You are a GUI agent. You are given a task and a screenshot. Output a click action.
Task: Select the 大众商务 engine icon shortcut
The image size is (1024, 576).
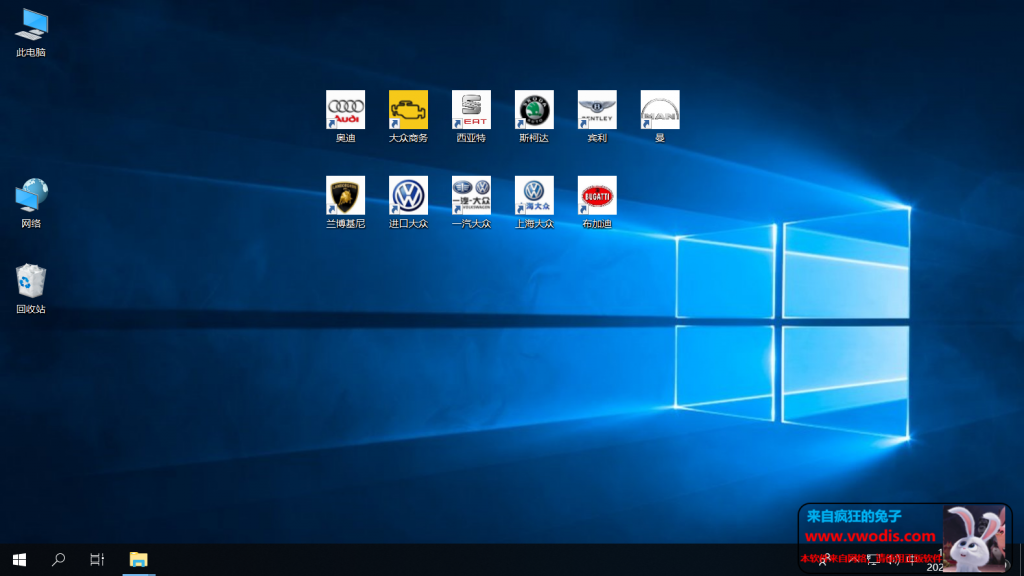click(x=408, y=110)
